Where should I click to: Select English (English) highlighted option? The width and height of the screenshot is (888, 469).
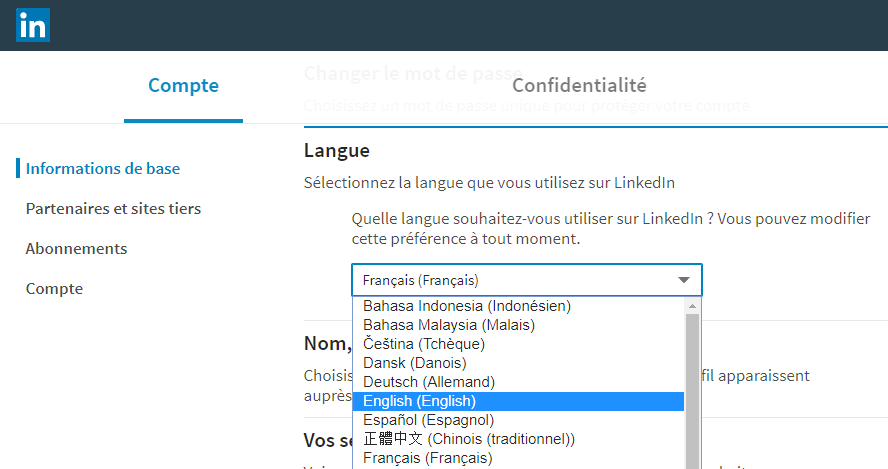419,401
